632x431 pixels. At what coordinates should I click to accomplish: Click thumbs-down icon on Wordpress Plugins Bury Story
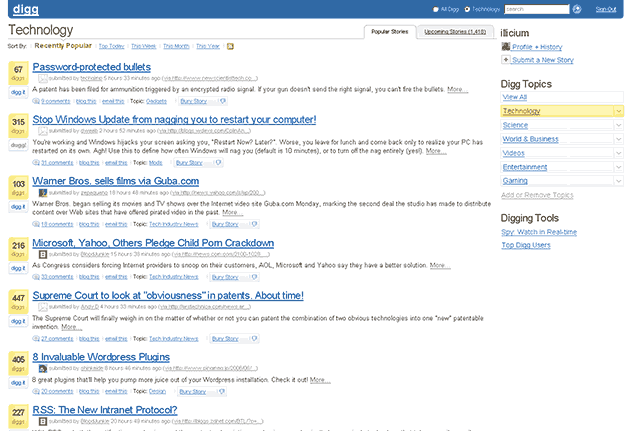pyautogui.click(x=222, y=391)
